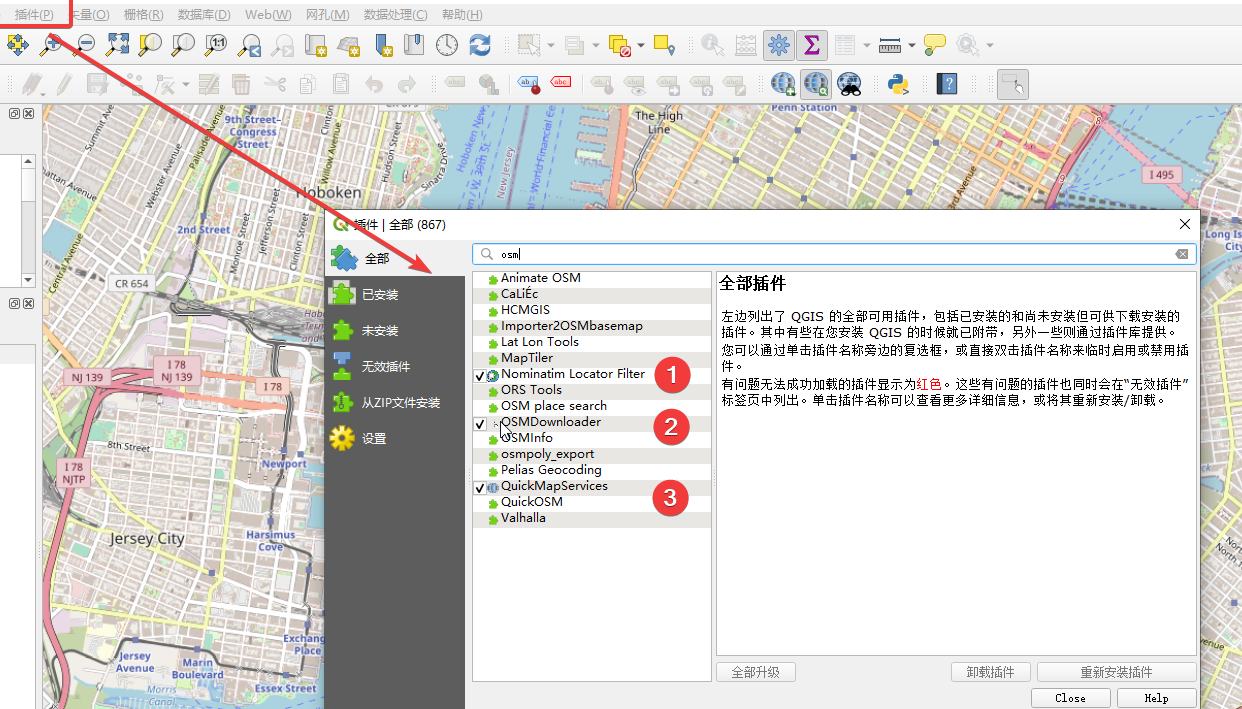Viewport: 1242px width, 709px height.
Task: Click Zoom to Native Resolution 1:1 icon
Action: tap(216, 44)
